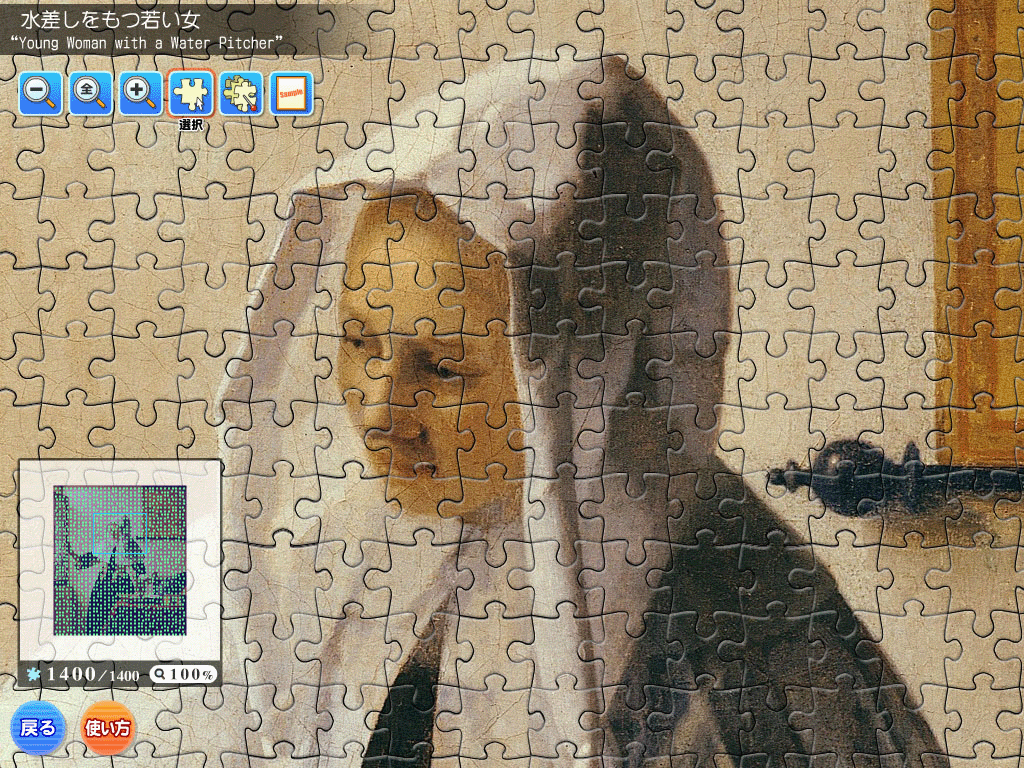1024x768 pixels.
Task: Click the 100% zoom level indicator
Action: (184, 675)
